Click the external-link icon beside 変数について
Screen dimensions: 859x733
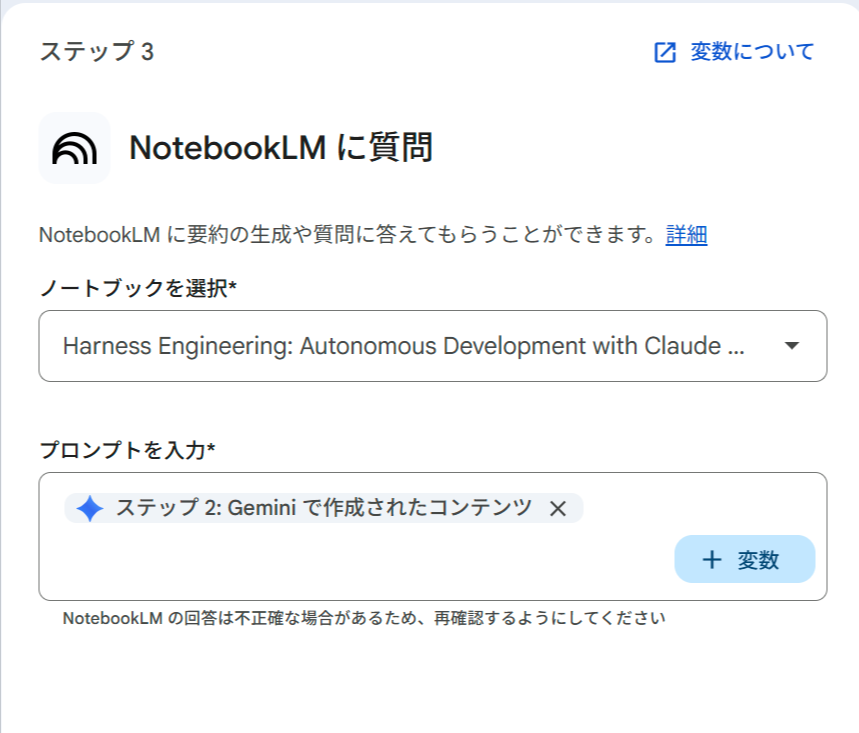coord(665,53)
